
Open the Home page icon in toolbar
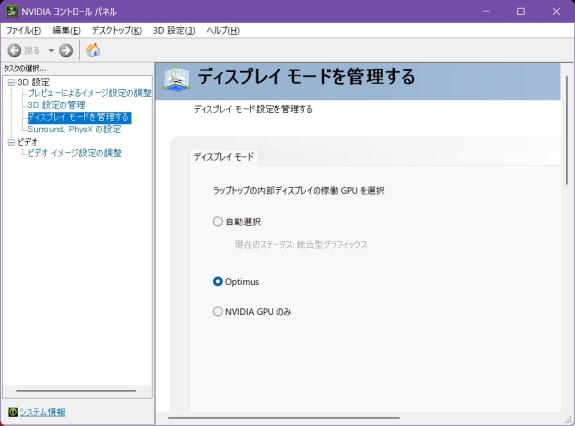click(x=93, y=50)
